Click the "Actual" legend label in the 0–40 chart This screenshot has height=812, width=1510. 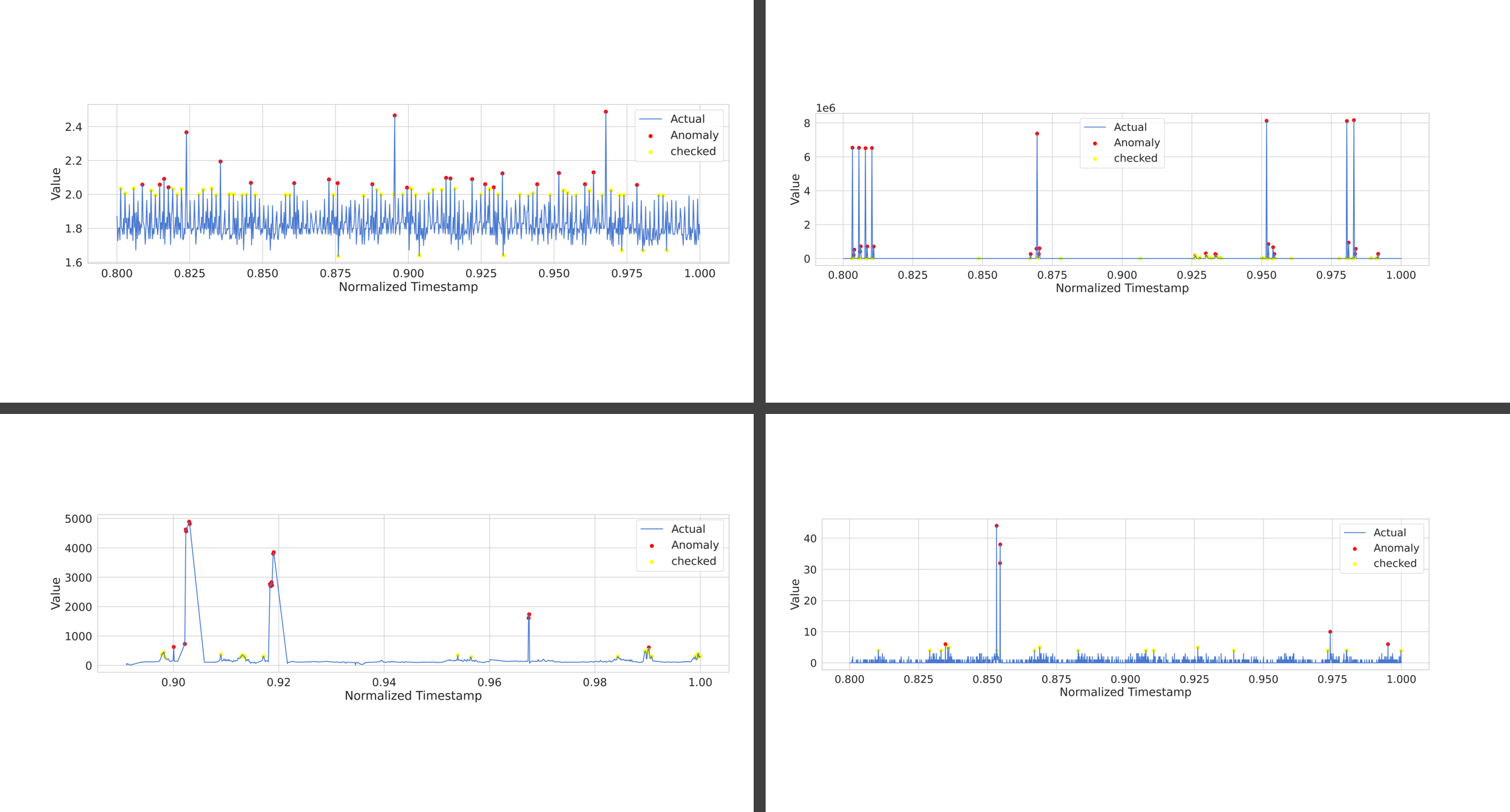point(1389,532)
